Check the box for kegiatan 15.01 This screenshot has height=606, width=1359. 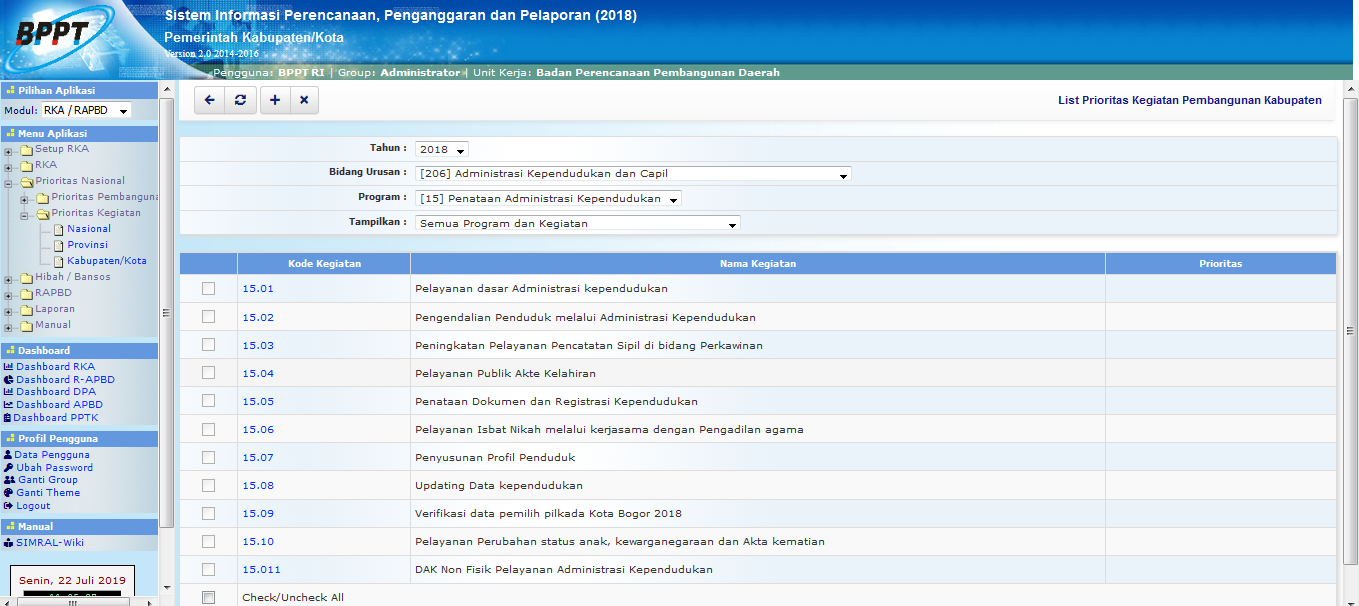click(208, 289)
